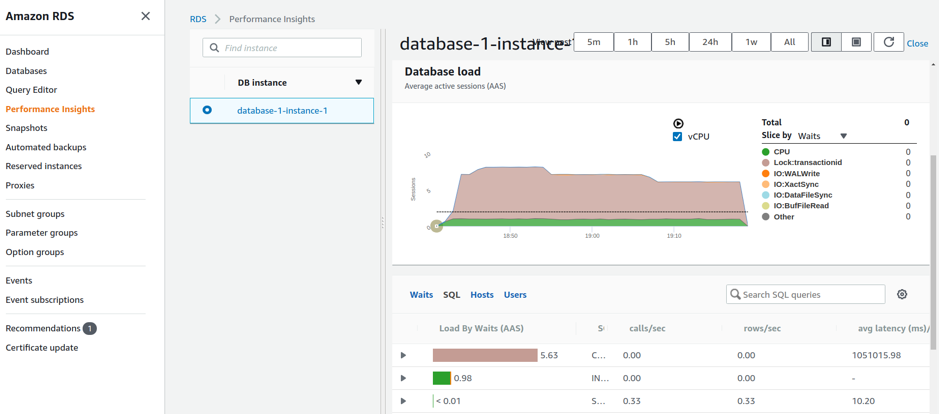The image size is (939, 414).
Task: Open Snapshots page
Action: click(x=26, y=128)
